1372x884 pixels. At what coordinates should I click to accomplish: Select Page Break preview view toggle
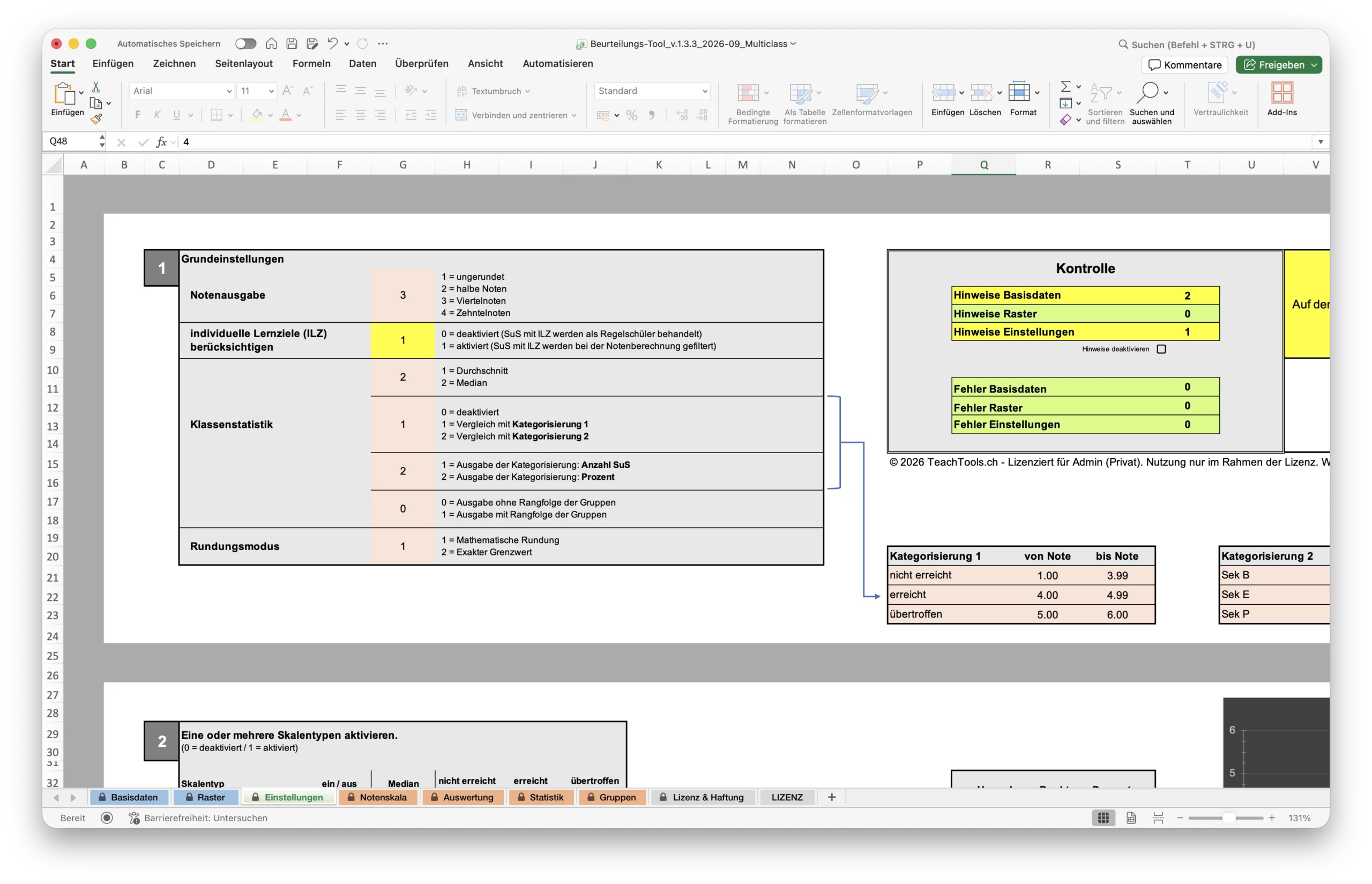tap(1158, 818)
